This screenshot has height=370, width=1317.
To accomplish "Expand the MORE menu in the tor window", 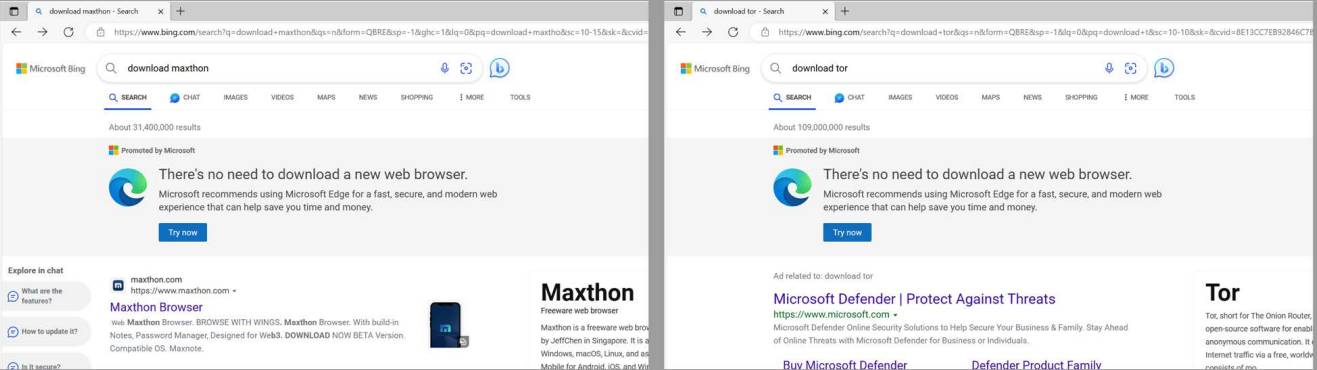I will [1137, 98].
